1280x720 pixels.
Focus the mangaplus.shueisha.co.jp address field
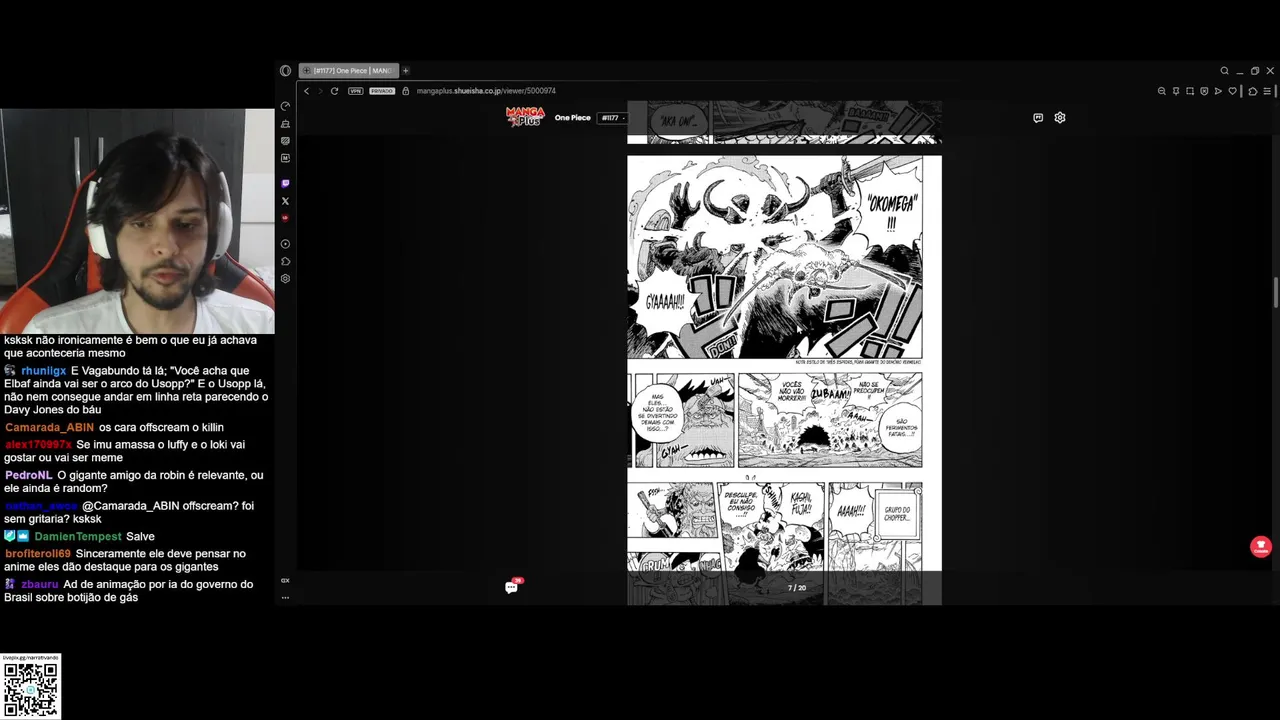click(x=486, y=91)
